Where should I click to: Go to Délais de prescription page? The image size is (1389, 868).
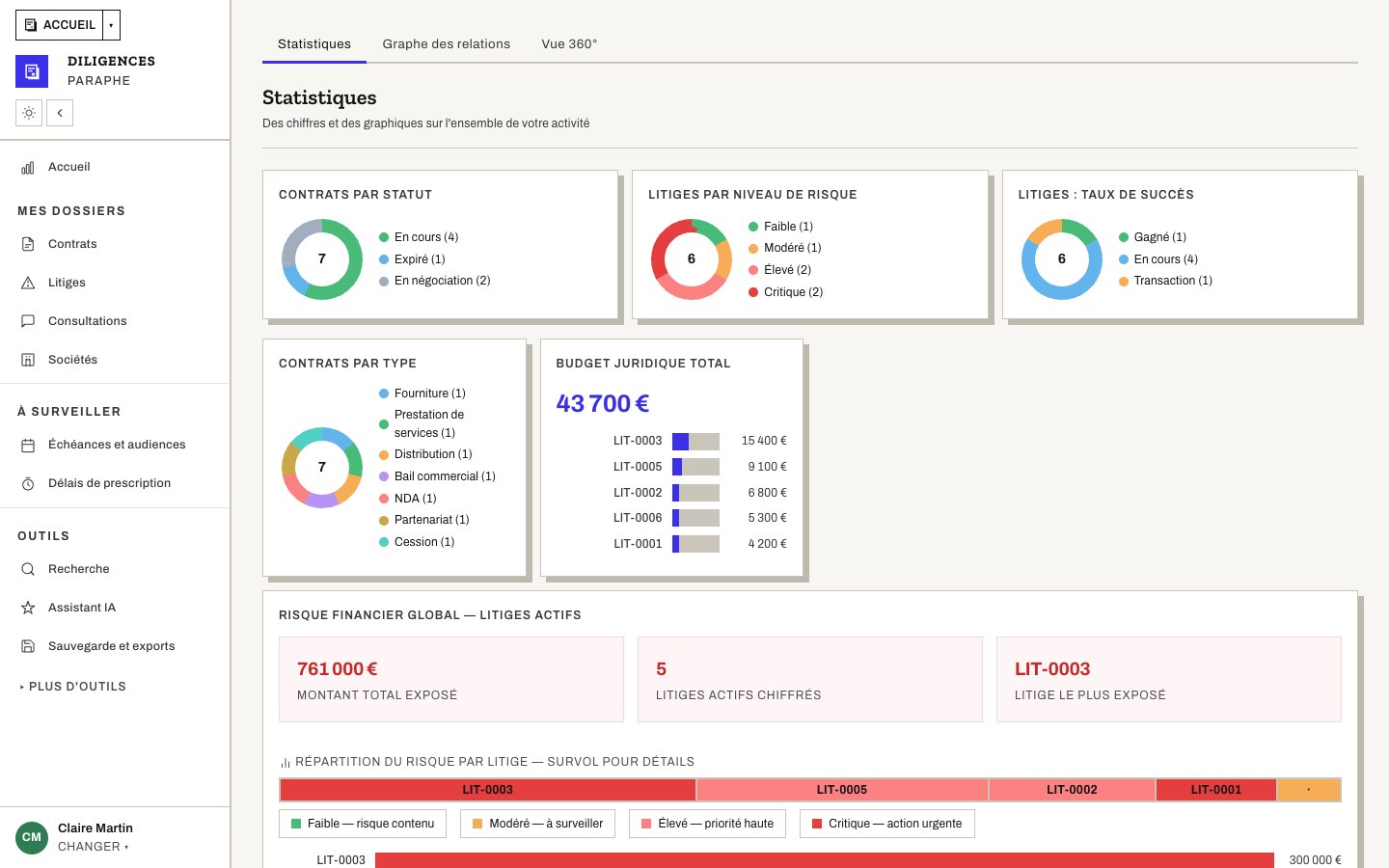click(x=115, y=483)
